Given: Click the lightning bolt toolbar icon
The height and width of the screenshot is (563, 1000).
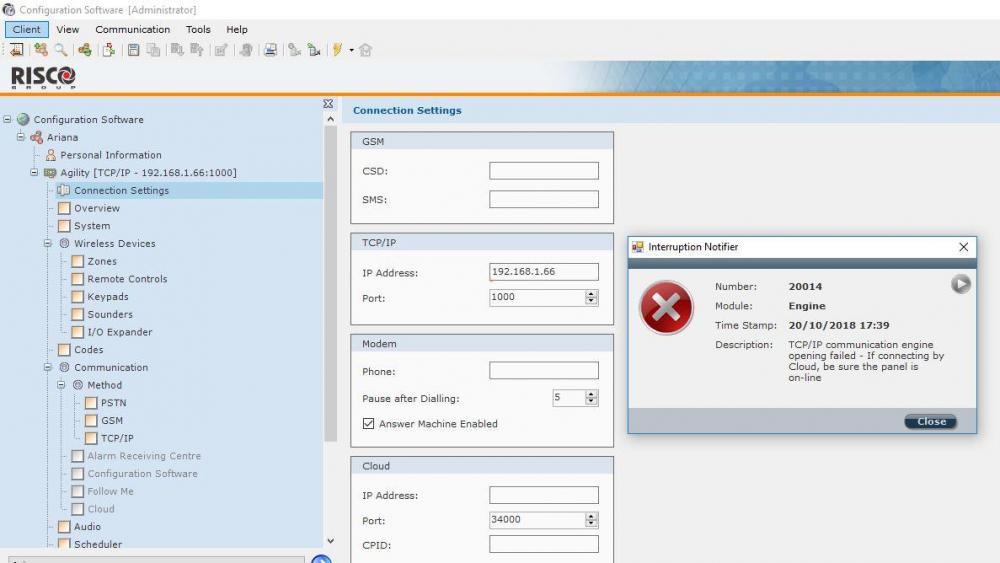Looking at the screenshot, I should 338,50.
